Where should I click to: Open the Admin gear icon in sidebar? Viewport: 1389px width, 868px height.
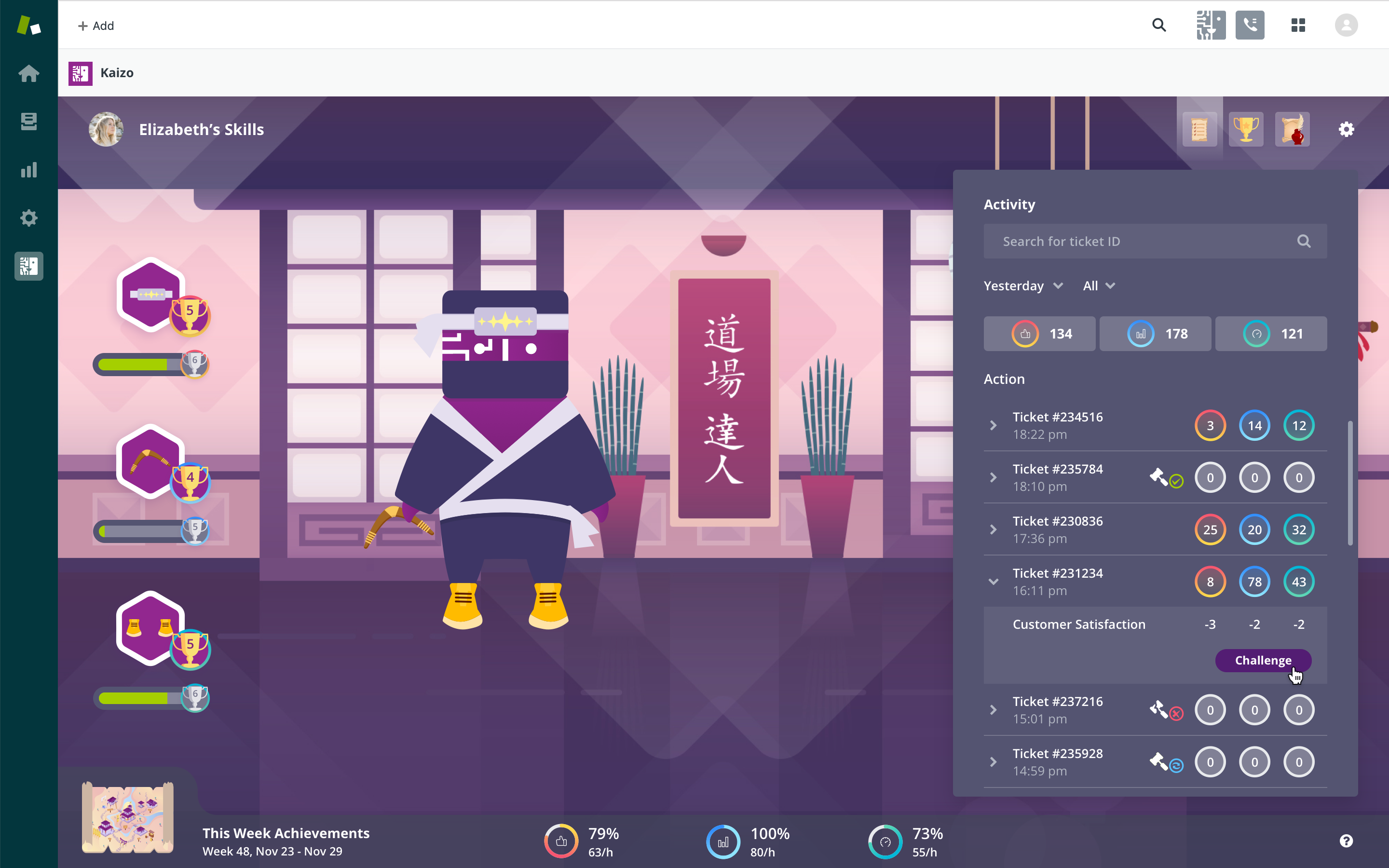tap(29, 217)
